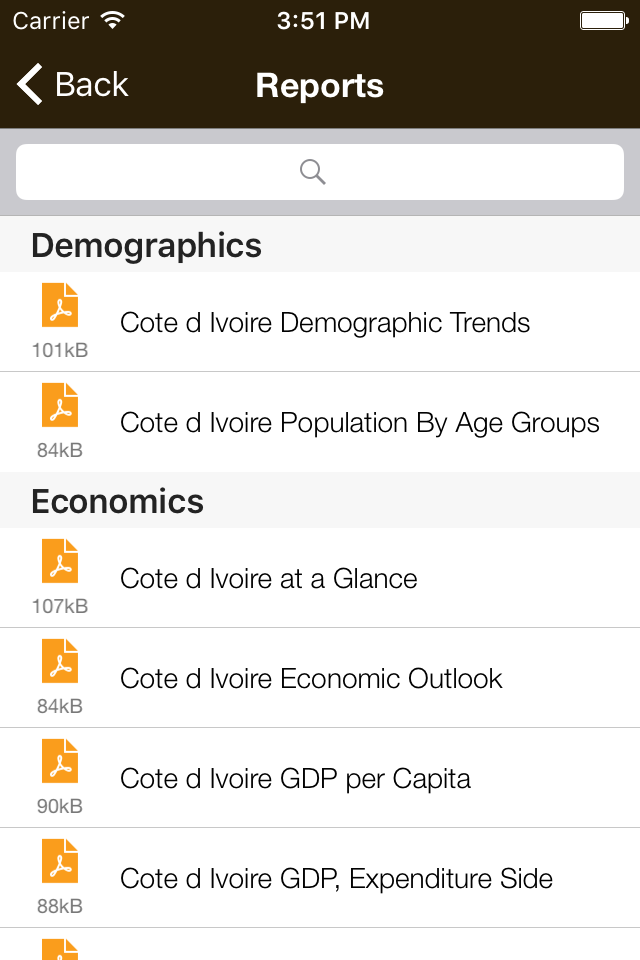640x960 pixels.
Task: Tap the battery indicator in the status bar
Action: tap(604, 18)
